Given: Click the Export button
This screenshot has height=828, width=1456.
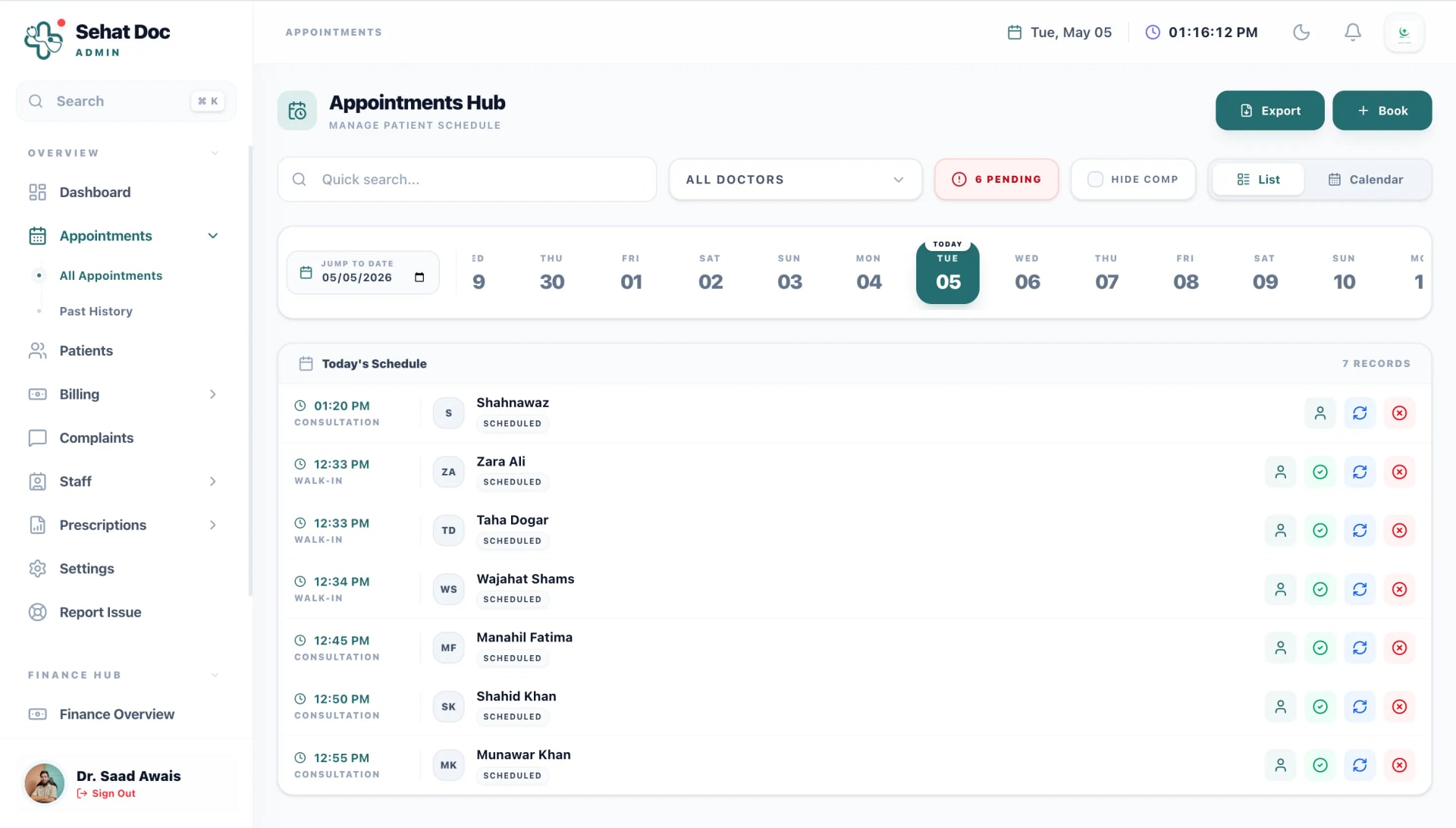Looking at the screenshot, I should 1269,111.
